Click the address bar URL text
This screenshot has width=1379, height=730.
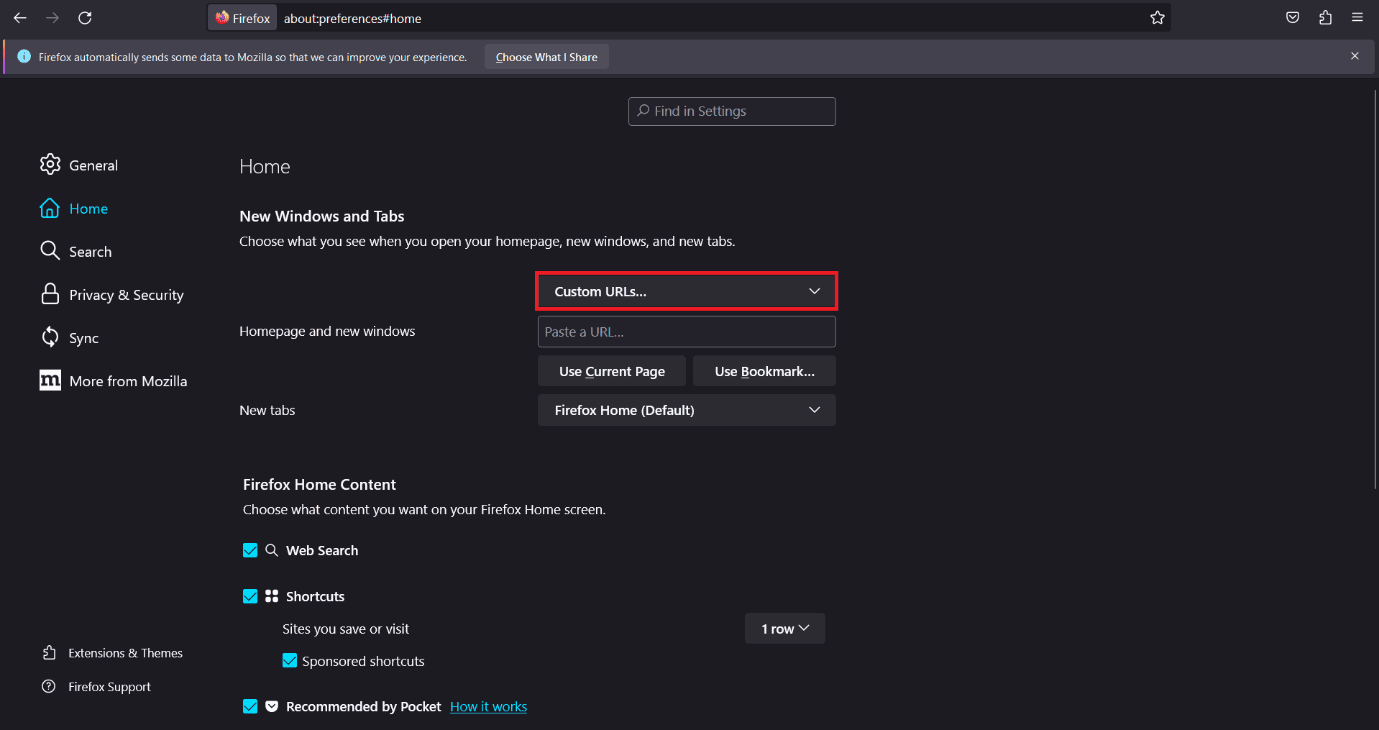tap(352, 18)
